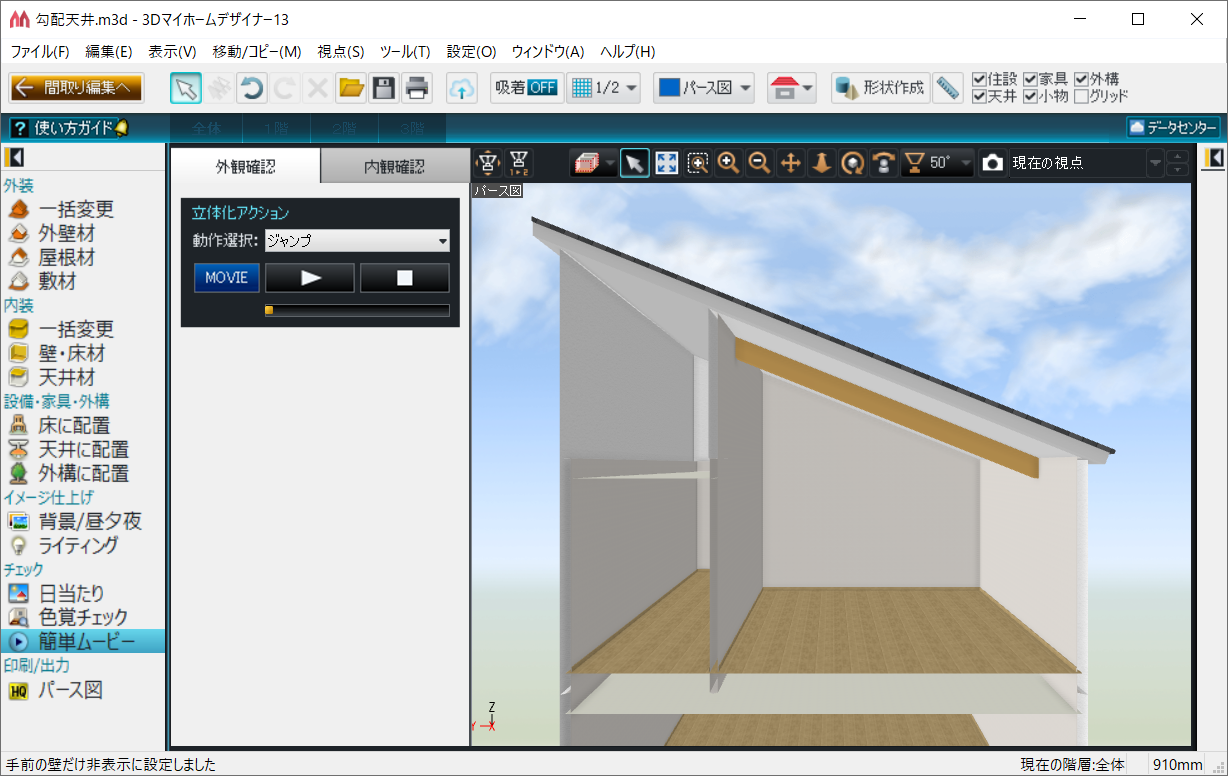Expand the パース図 view dropdown

[x=705, y=88]
